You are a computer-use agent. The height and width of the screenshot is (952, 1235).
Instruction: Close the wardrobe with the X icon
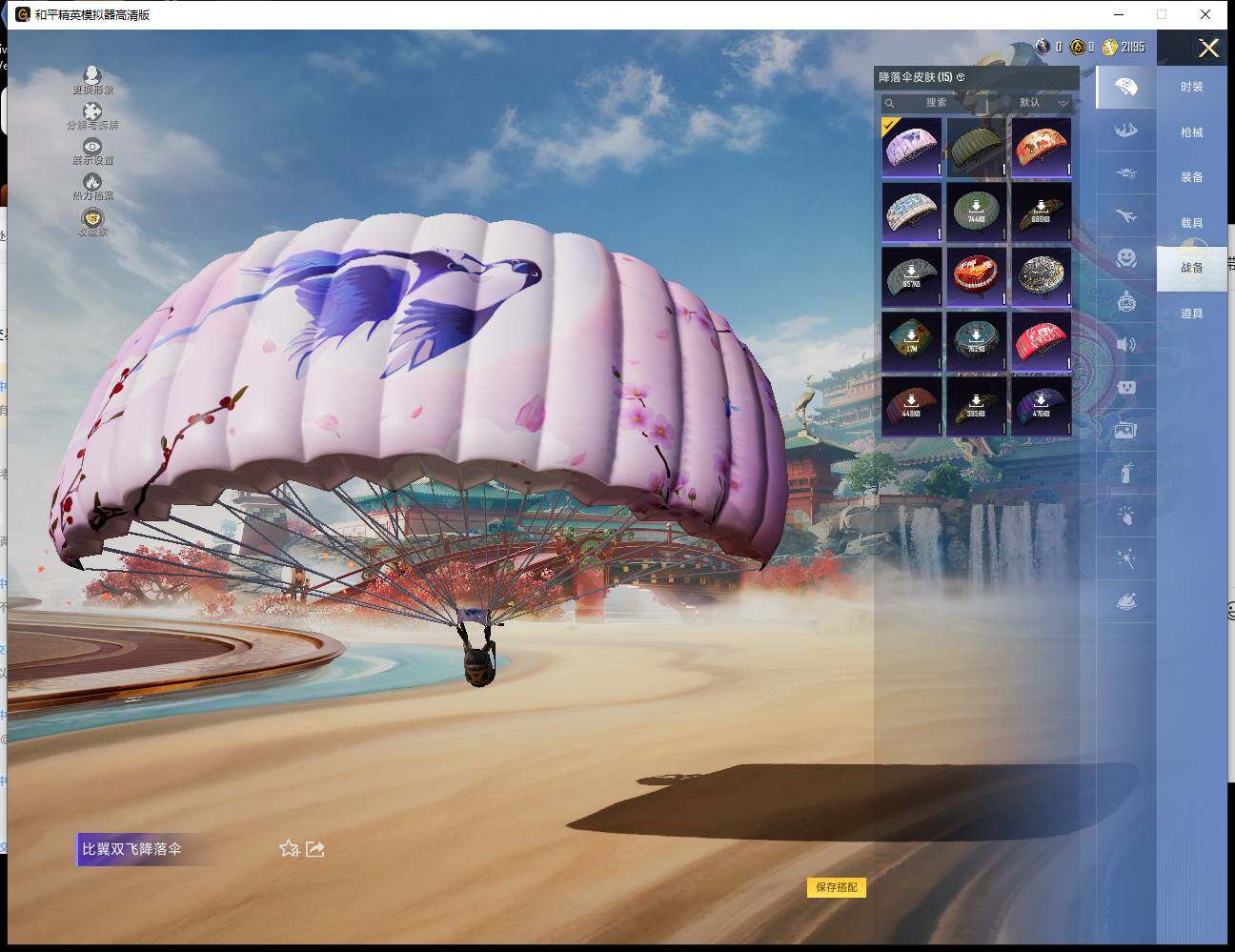(1208, 49)
